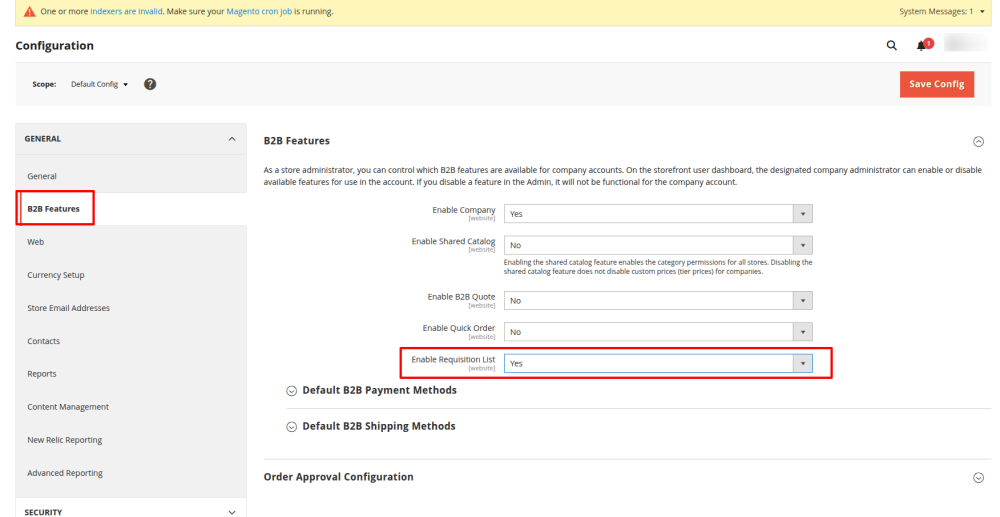Click the scope help question mark icon
The image size is (1000, 517).
click(x=150, y=84)
